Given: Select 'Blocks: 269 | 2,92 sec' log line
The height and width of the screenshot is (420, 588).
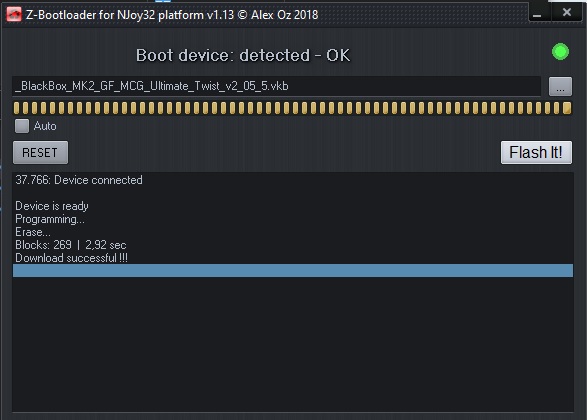Looking at the screenshot, I should tap(71, 245).
